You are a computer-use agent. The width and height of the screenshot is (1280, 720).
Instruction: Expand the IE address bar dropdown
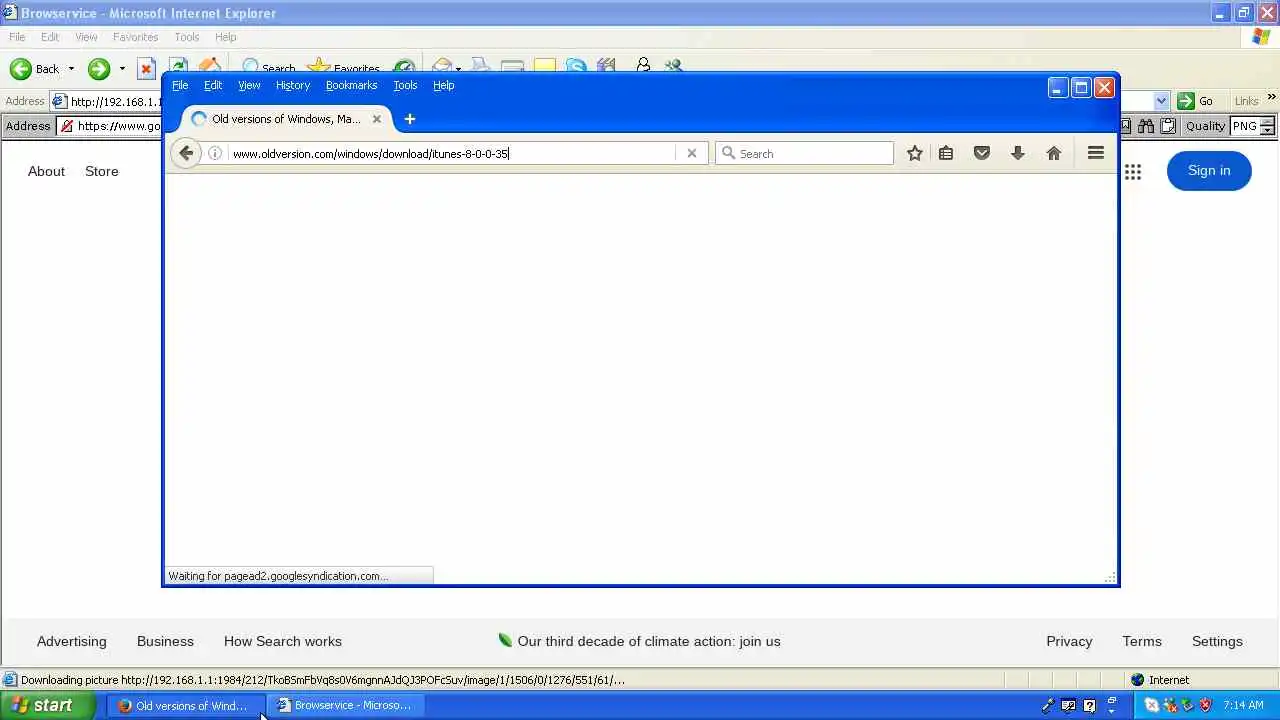(x=1161, y=101)
